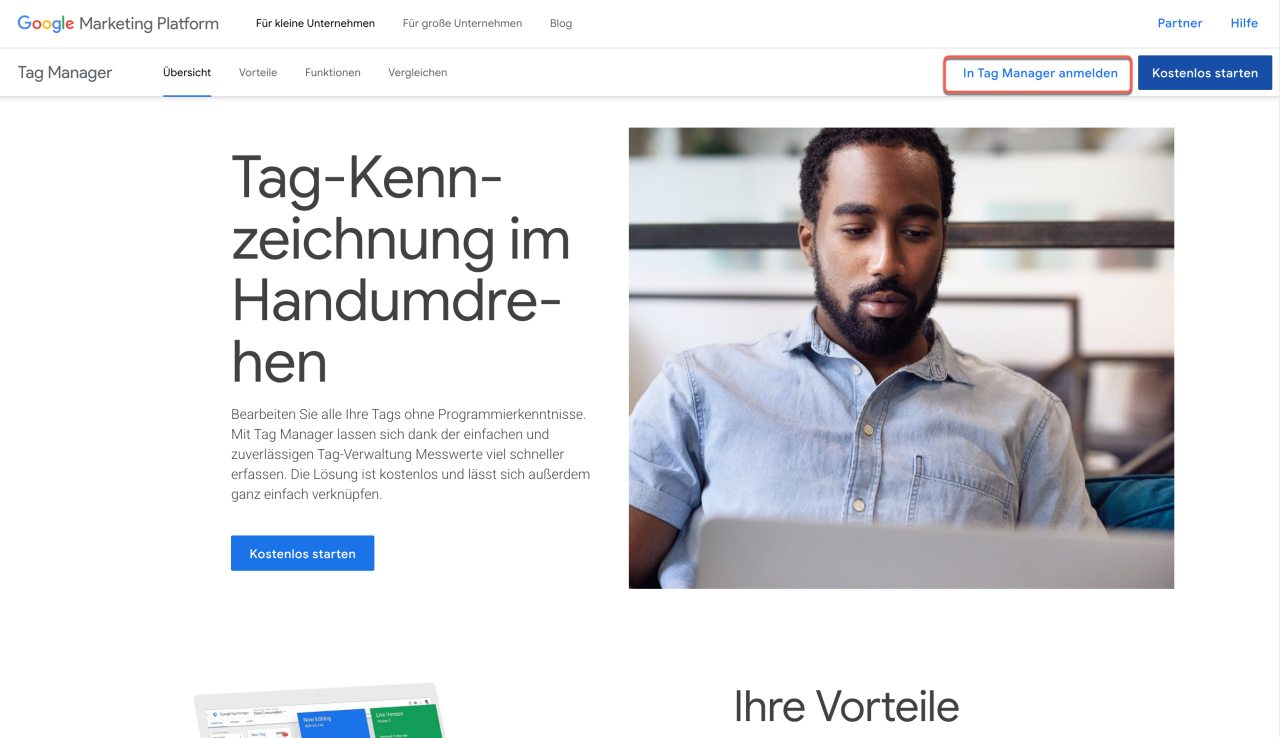Click the Bearbeiten Sie alle Ihre Tags paragraph
This screenshot has height=738, width=1280.
pos(410,454)
